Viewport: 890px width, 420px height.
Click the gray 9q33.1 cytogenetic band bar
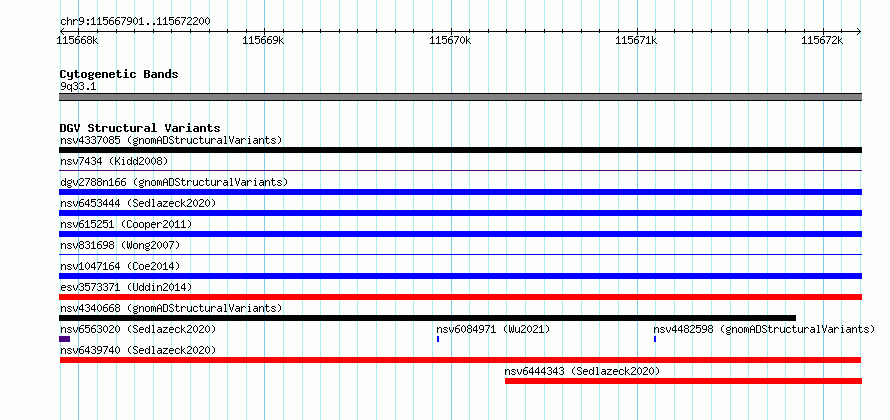(x=460, y=97)
